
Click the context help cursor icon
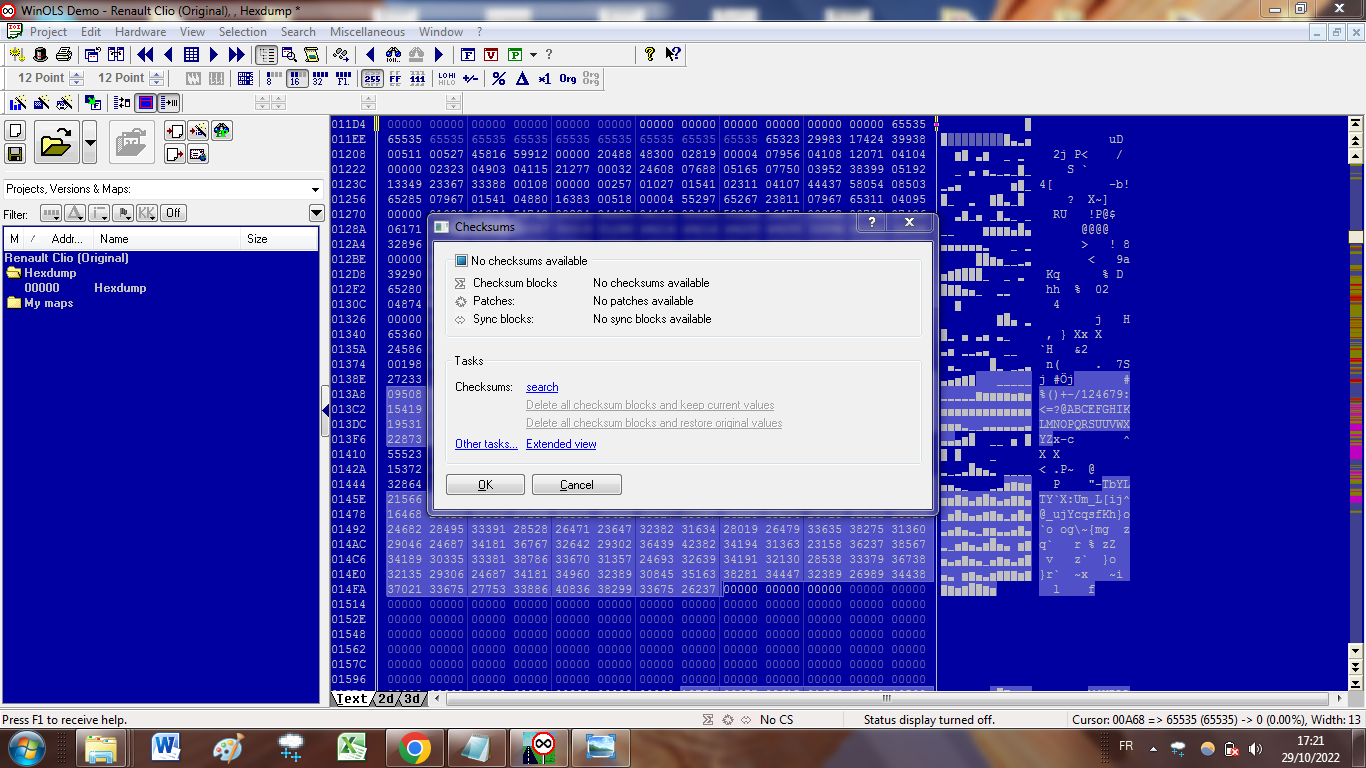[673, 54]
